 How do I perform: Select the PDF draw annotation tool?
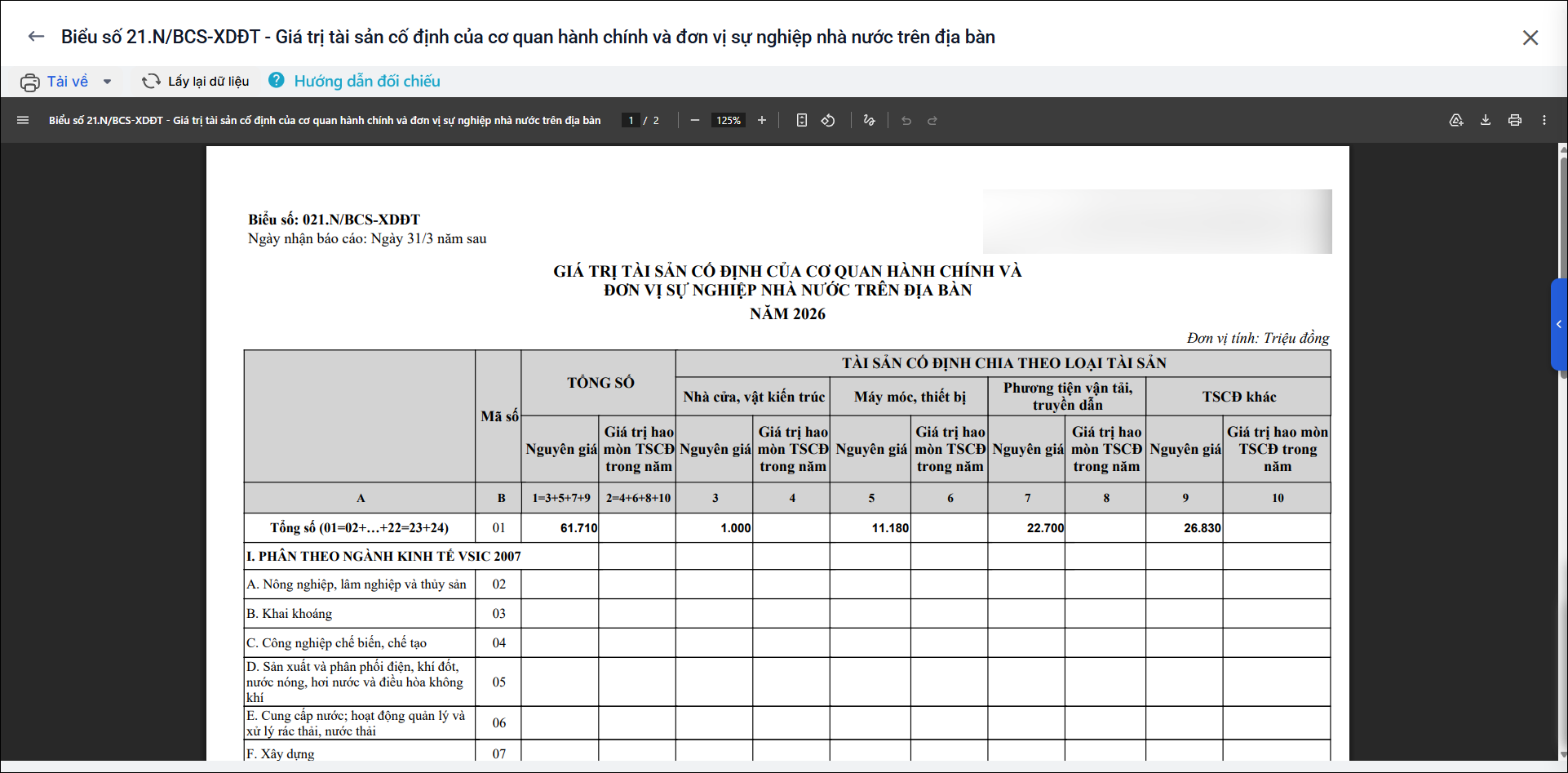click(869, 120)
